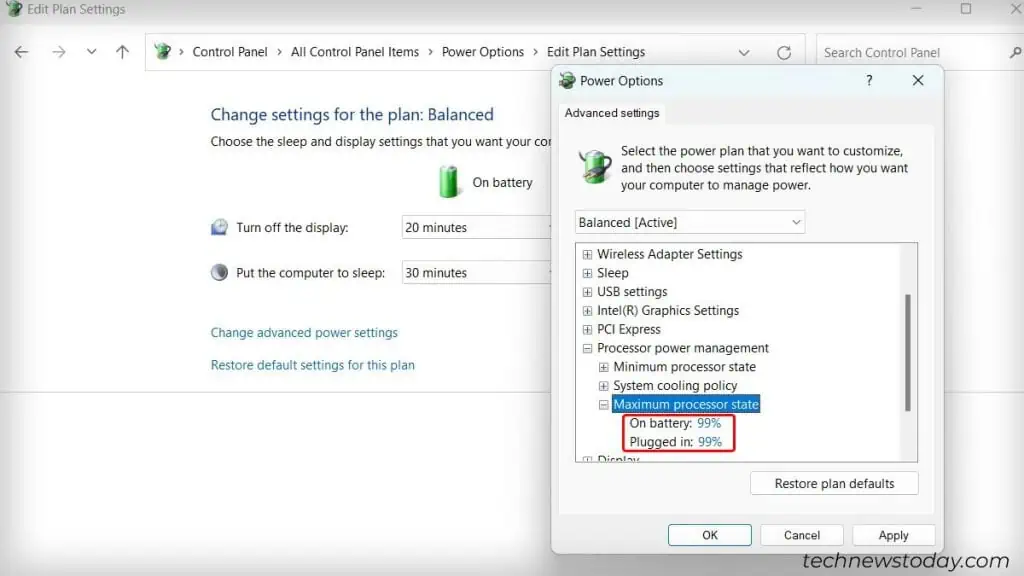This screenshot has width=1024, height=576.
Task: Click the display icon beside Turn off the display
Action: tap(219, 227)
